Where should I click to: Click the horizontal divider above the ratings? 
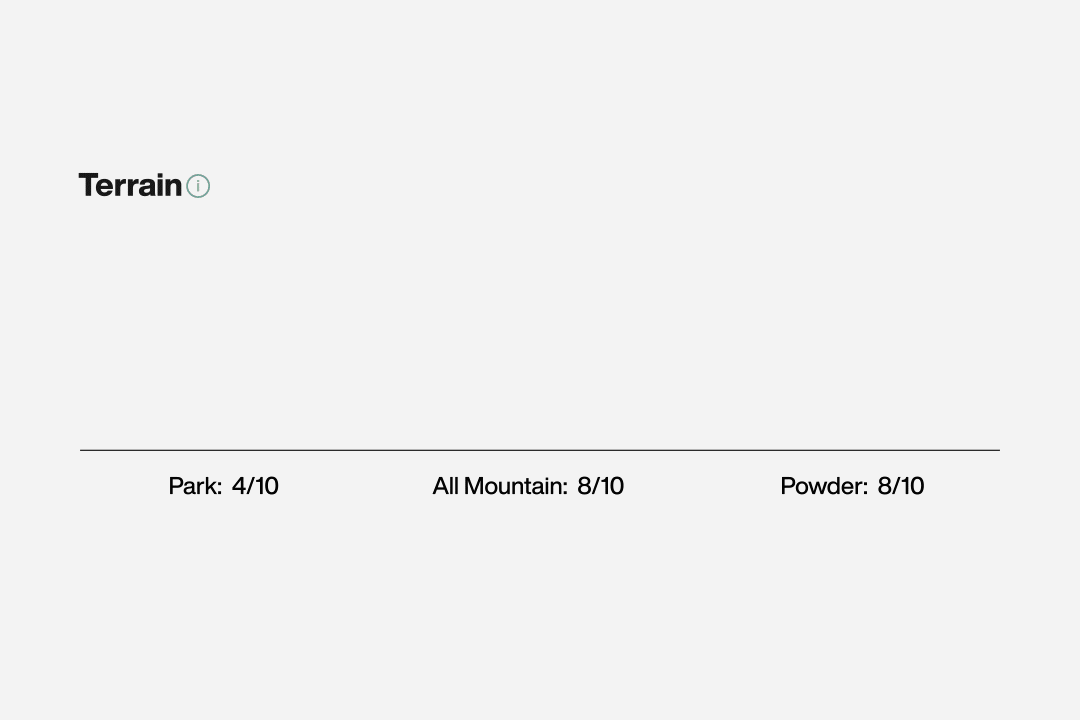[x=540, y=450]
